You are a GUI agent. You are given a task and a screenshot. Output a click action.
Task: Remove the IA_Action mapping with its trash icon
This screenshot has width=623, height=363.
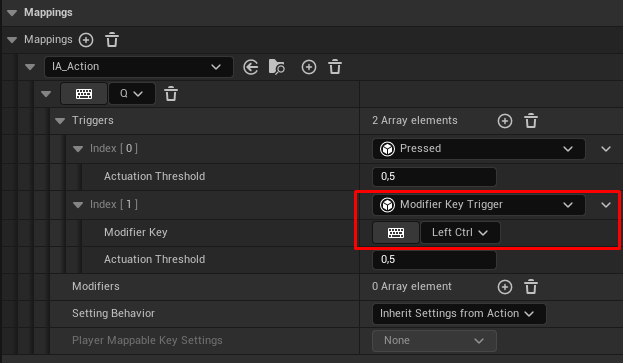[x=335, y=67]
